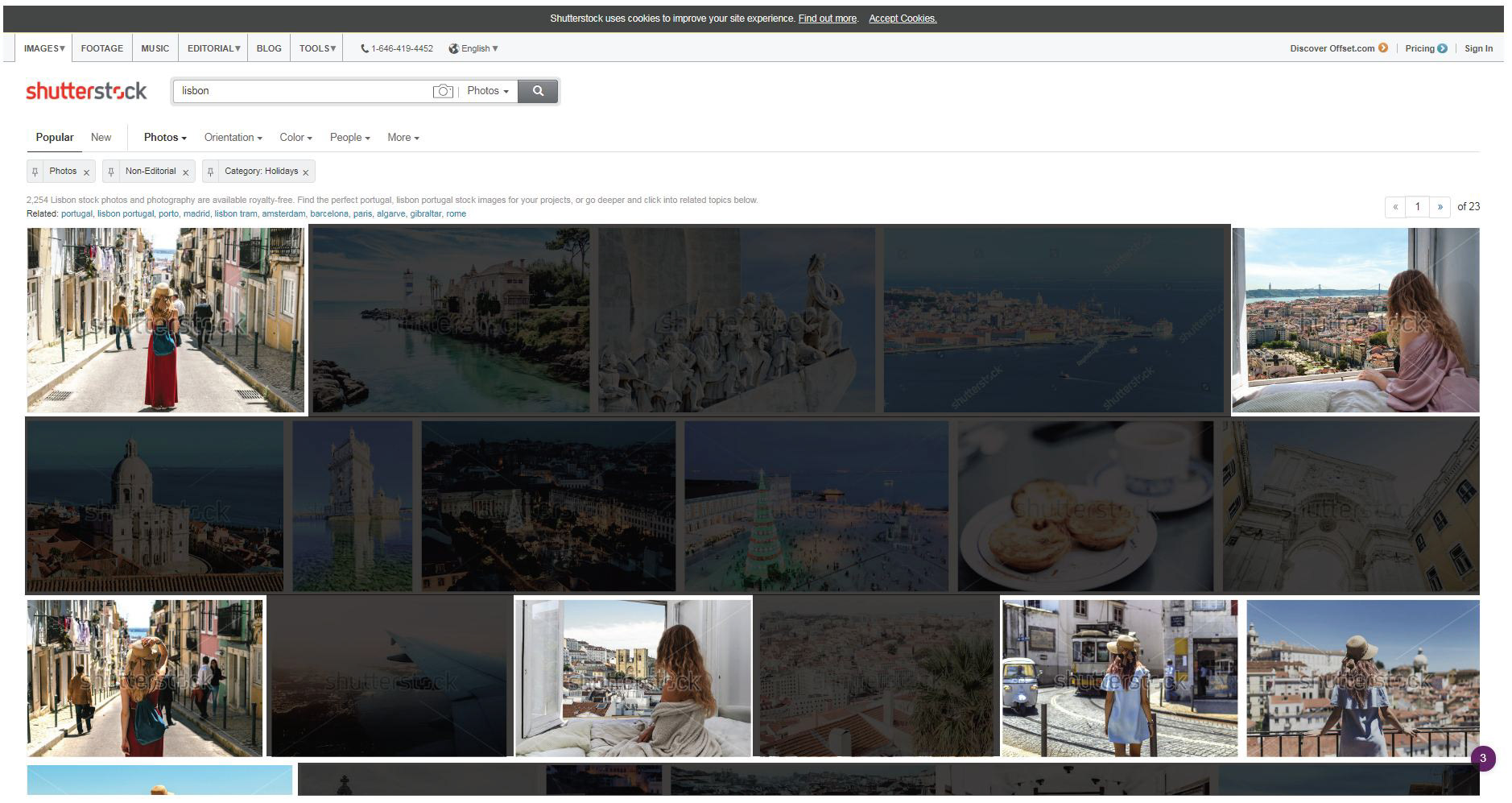Click related search 'madrid'
The width and height of the screenshot is (1512, 803).
click(x=196, y=213)
